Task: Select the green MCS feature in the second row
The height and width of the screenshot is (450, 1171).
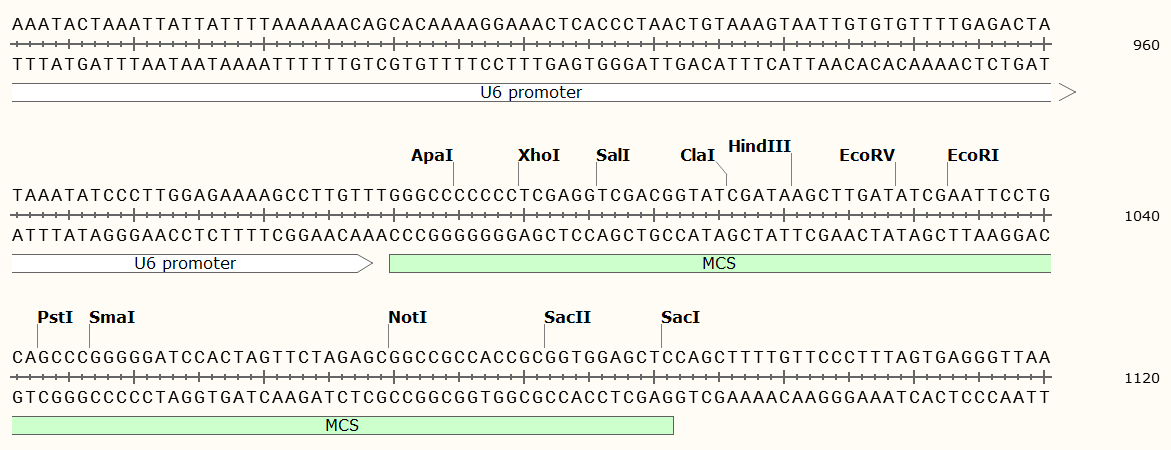Action: pyautogui.click(x=719, y=264)
